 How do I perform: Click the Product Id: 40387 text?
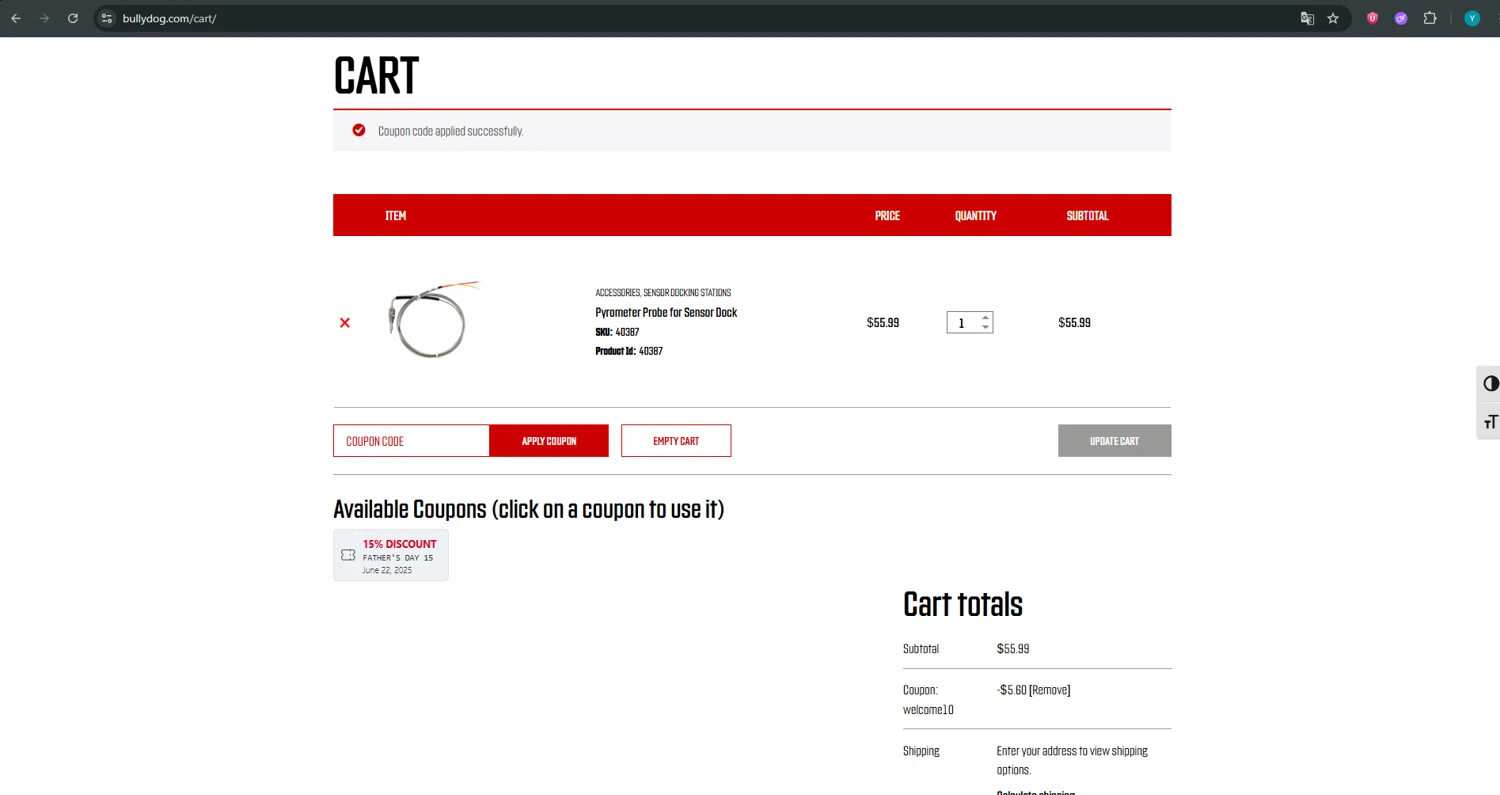click(629, 351)
